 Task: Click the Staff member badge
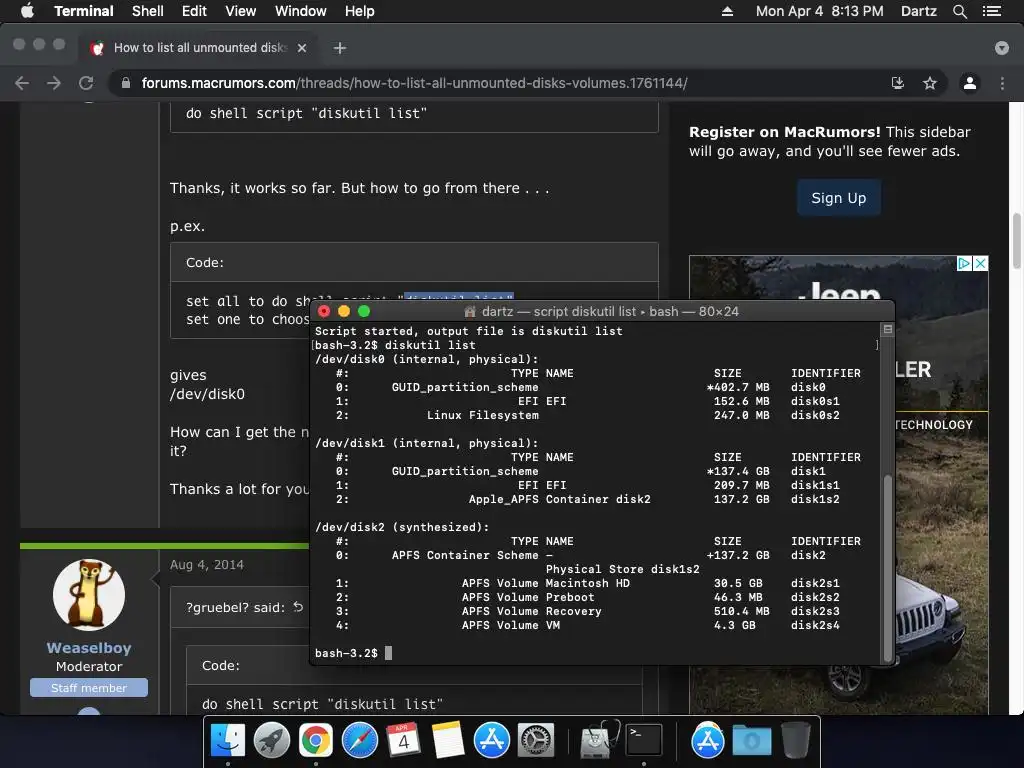(x=89, y=688)
